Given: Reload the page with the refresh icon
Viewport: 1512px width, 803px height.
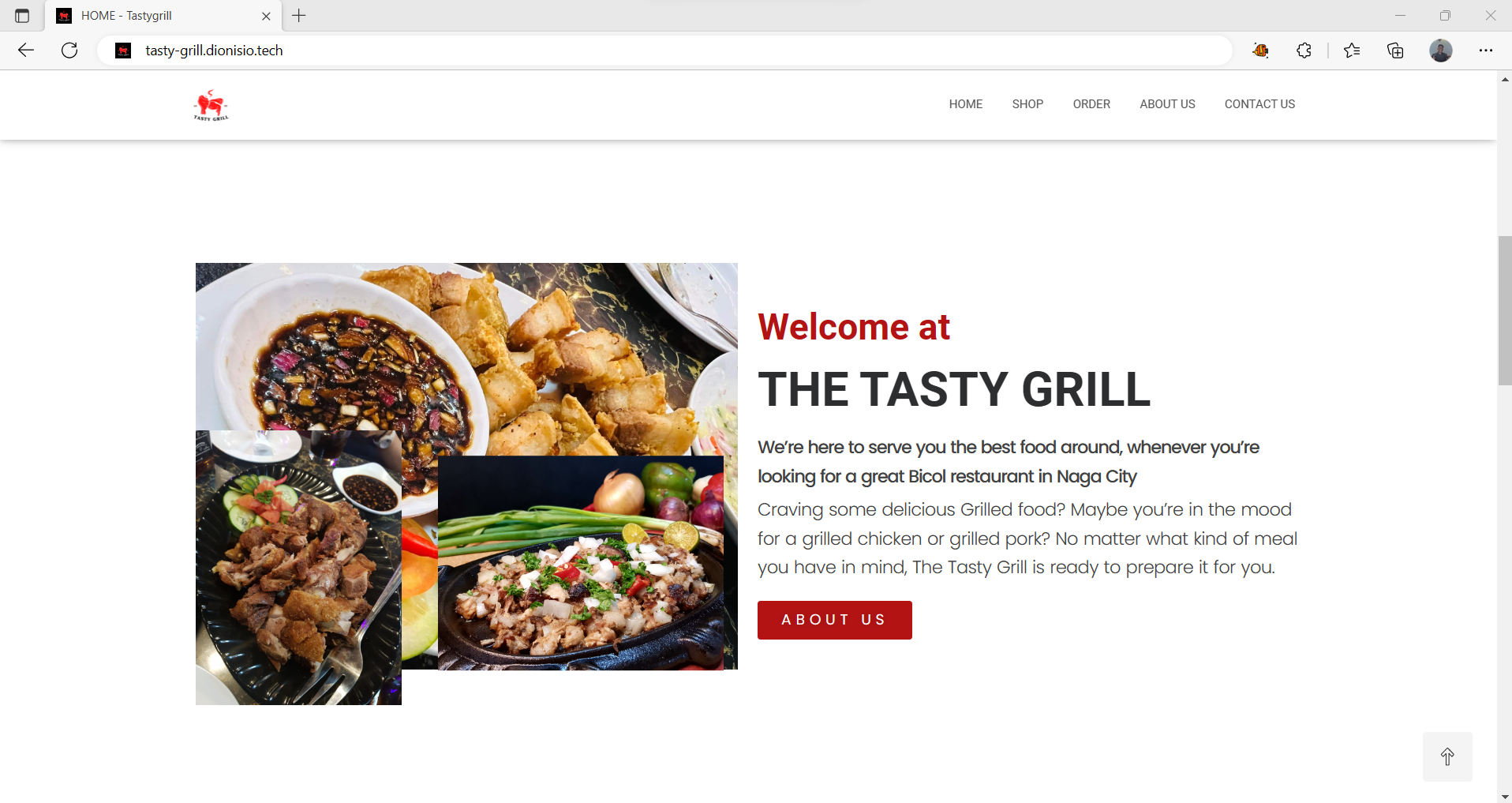Looking at the screenshot, I should (69, 51).
